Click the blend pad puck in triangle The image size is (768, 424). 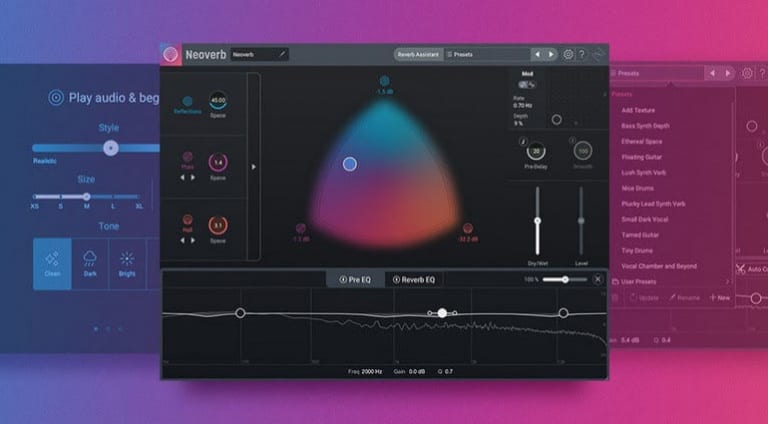pos(350,164)
